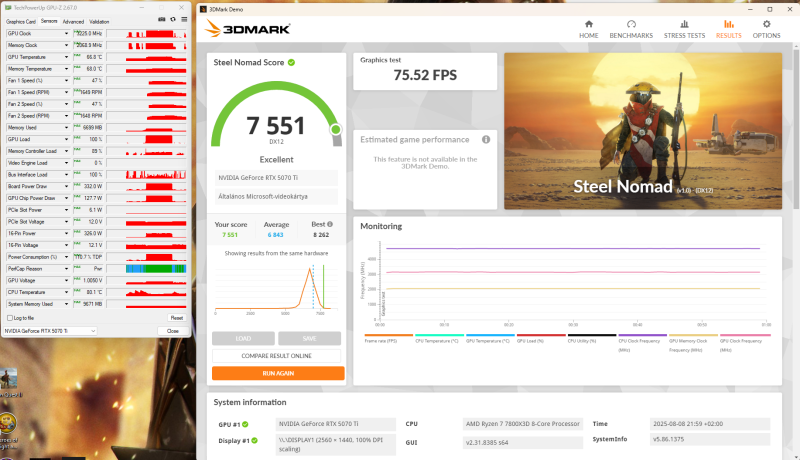Toggle the pink GPU Clock Frequency legend entry
The height and width of the screenshot is (460, 800).
(x=744, y=343)
